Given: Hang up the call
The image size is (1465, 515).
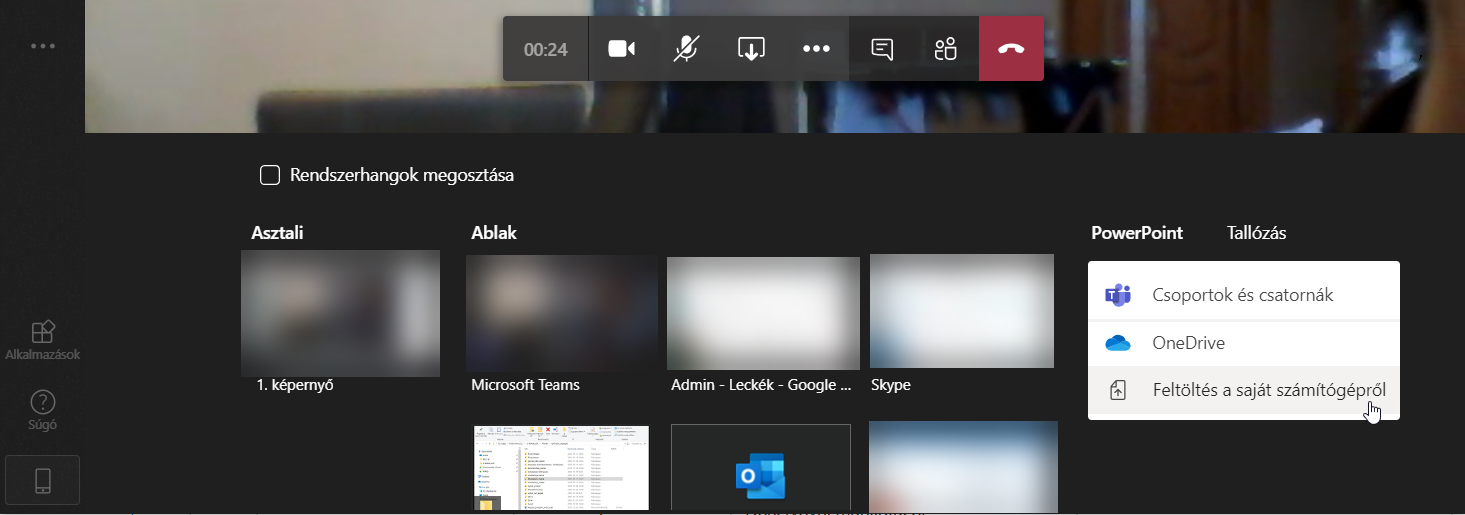Looking at the screenshot, I should (x=1011, y=49).
